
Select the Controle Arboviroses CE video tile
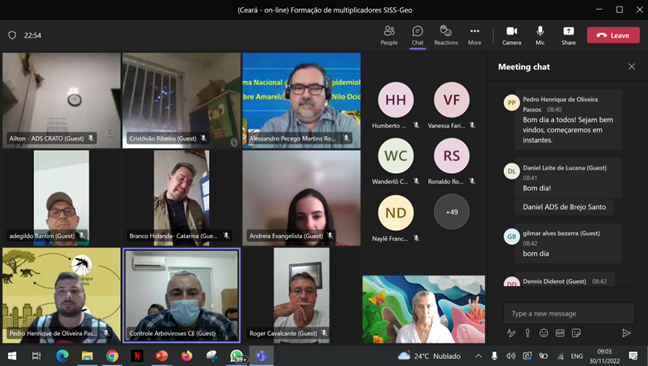click(181, 295)
